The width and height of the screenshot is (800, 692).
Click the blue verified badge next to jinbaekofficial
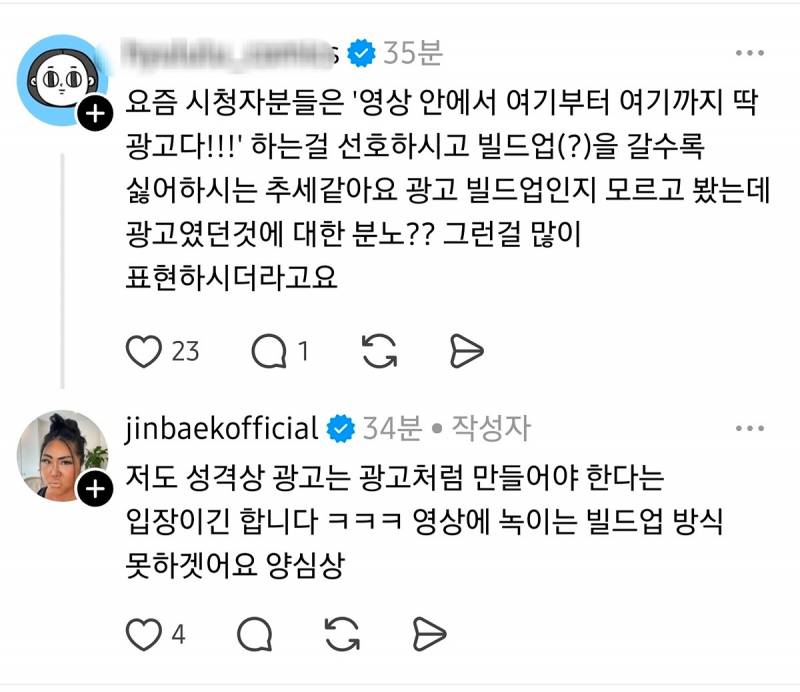tap(340, 426)
